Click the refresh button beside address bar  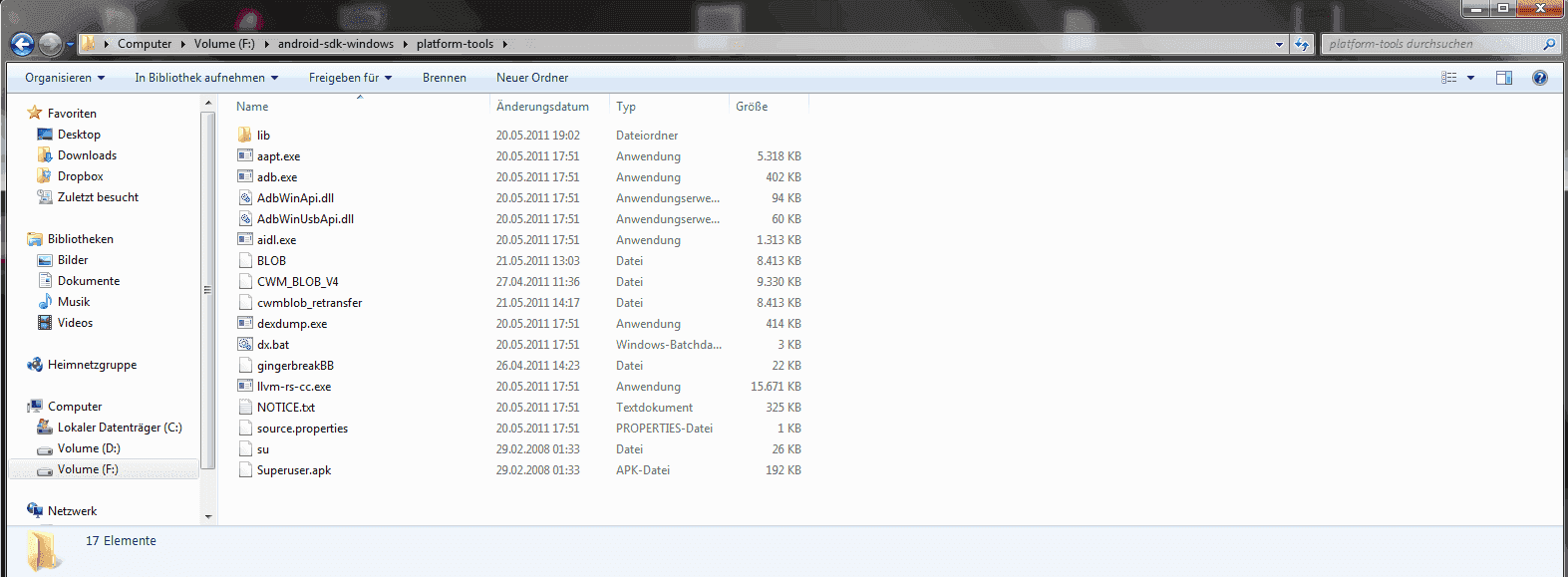coord(1302,44)
